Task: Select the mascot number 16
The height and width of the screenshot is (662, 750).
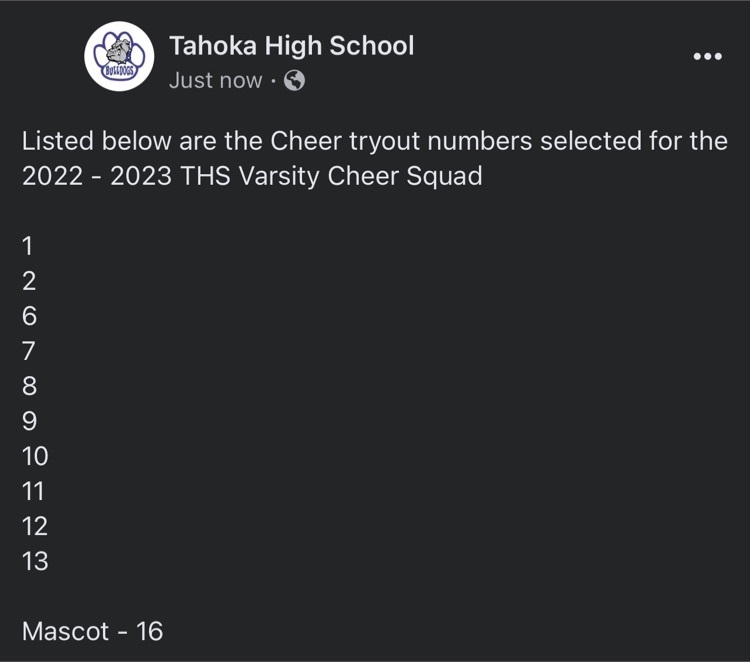Action: [x=150, y=631]
